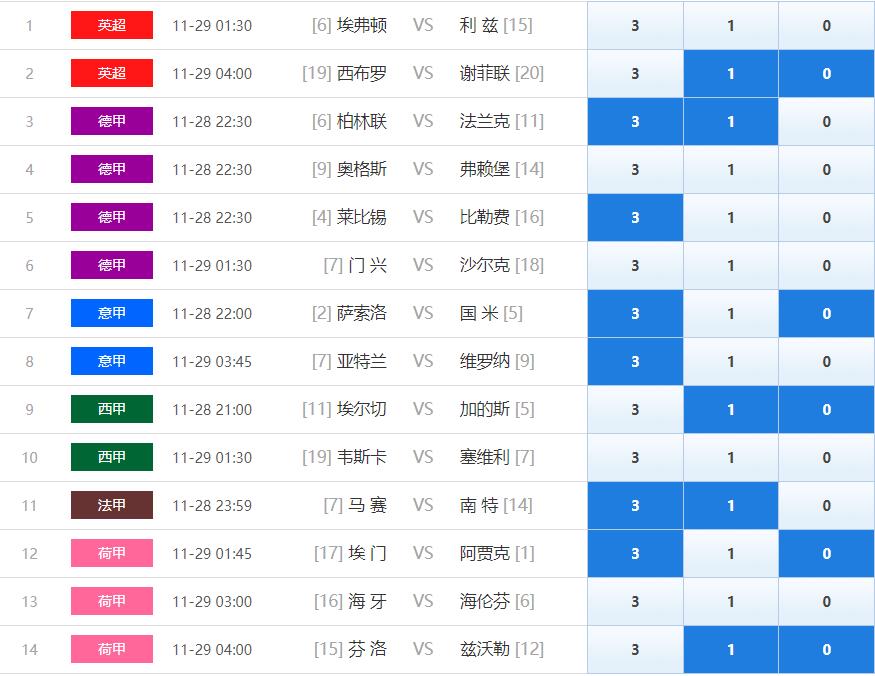This screenshot has height=676, width=875.
Task: Select 0 for 马赛 vs 南特
Action: click(826, 505)
